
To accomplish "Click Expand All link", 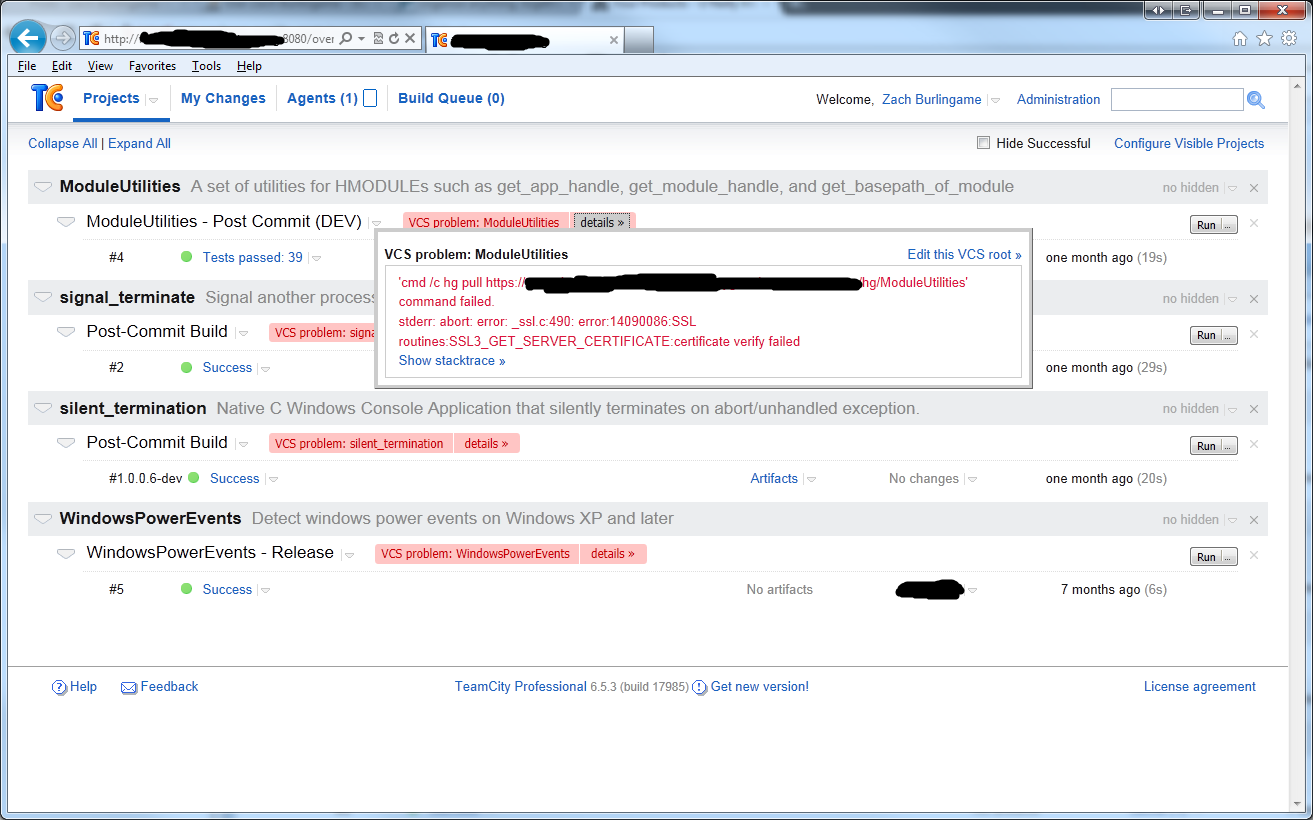I will click(x=139, y=143).
